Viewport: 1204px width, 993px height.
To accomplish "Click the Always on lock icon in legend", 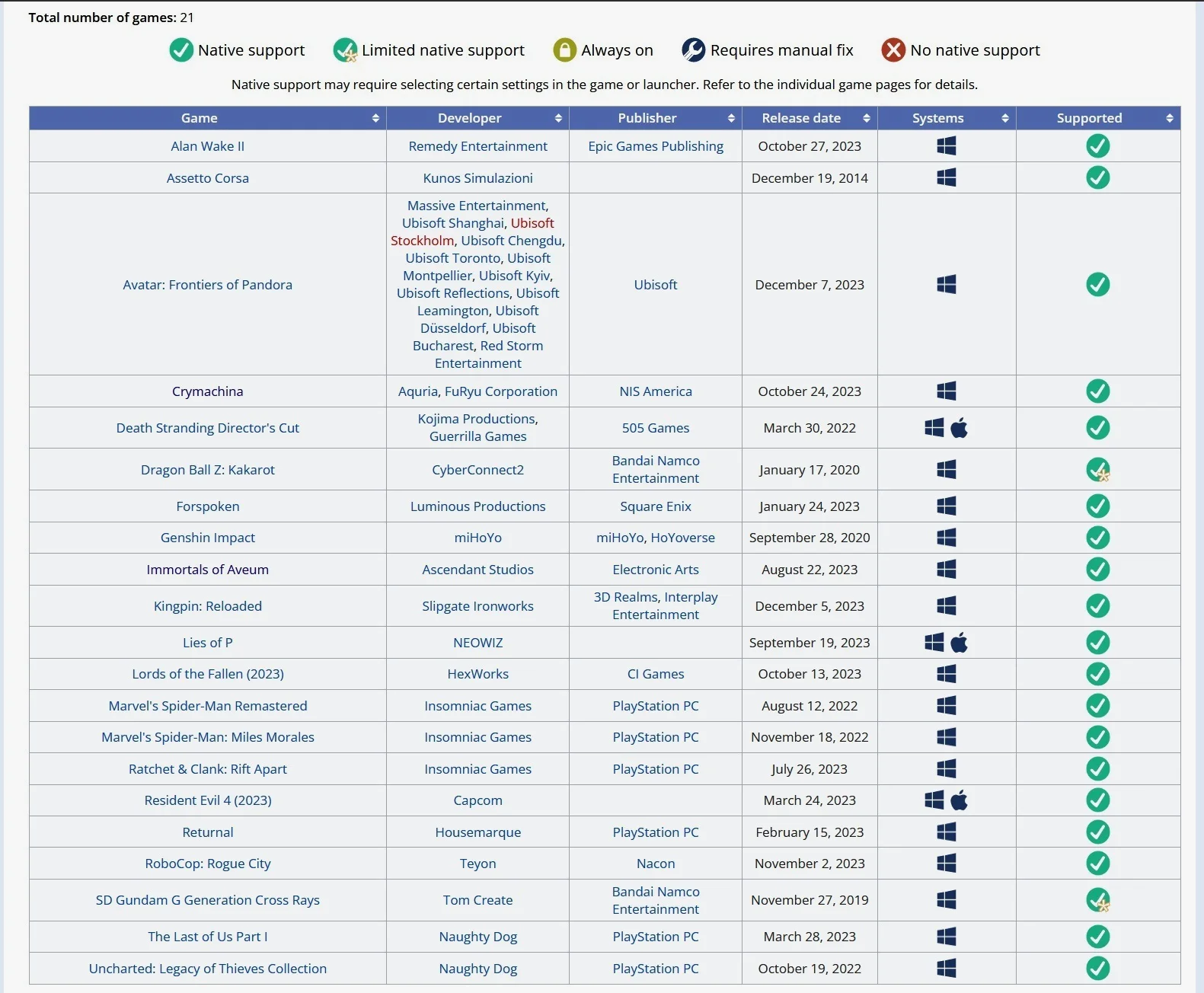I will pos(564,50).
